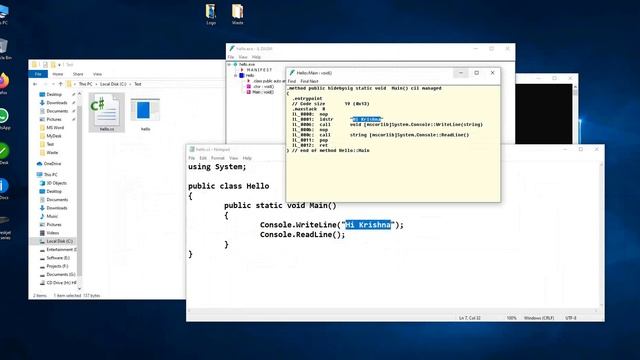Open the View menu in Notepad

[x=233, y=158]
